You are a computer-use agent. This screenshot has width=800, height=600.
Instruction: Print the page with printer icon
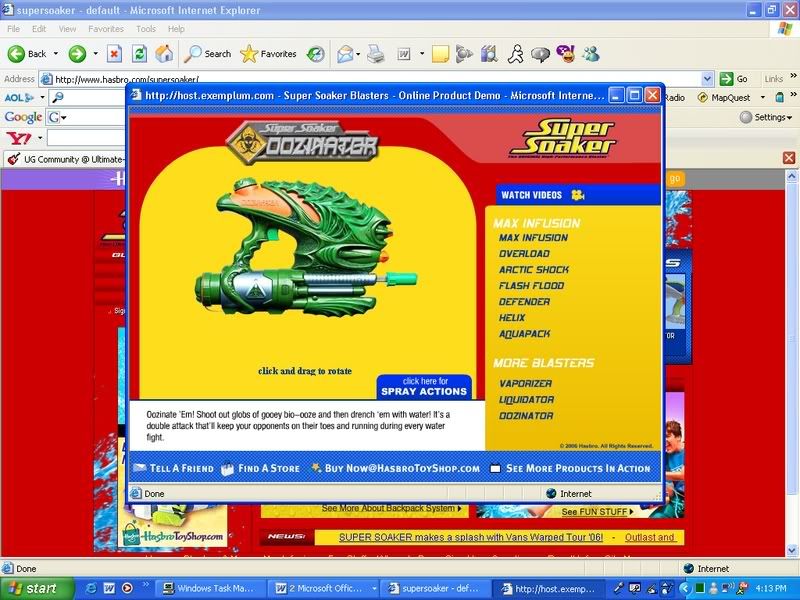(x=376, y=54)
